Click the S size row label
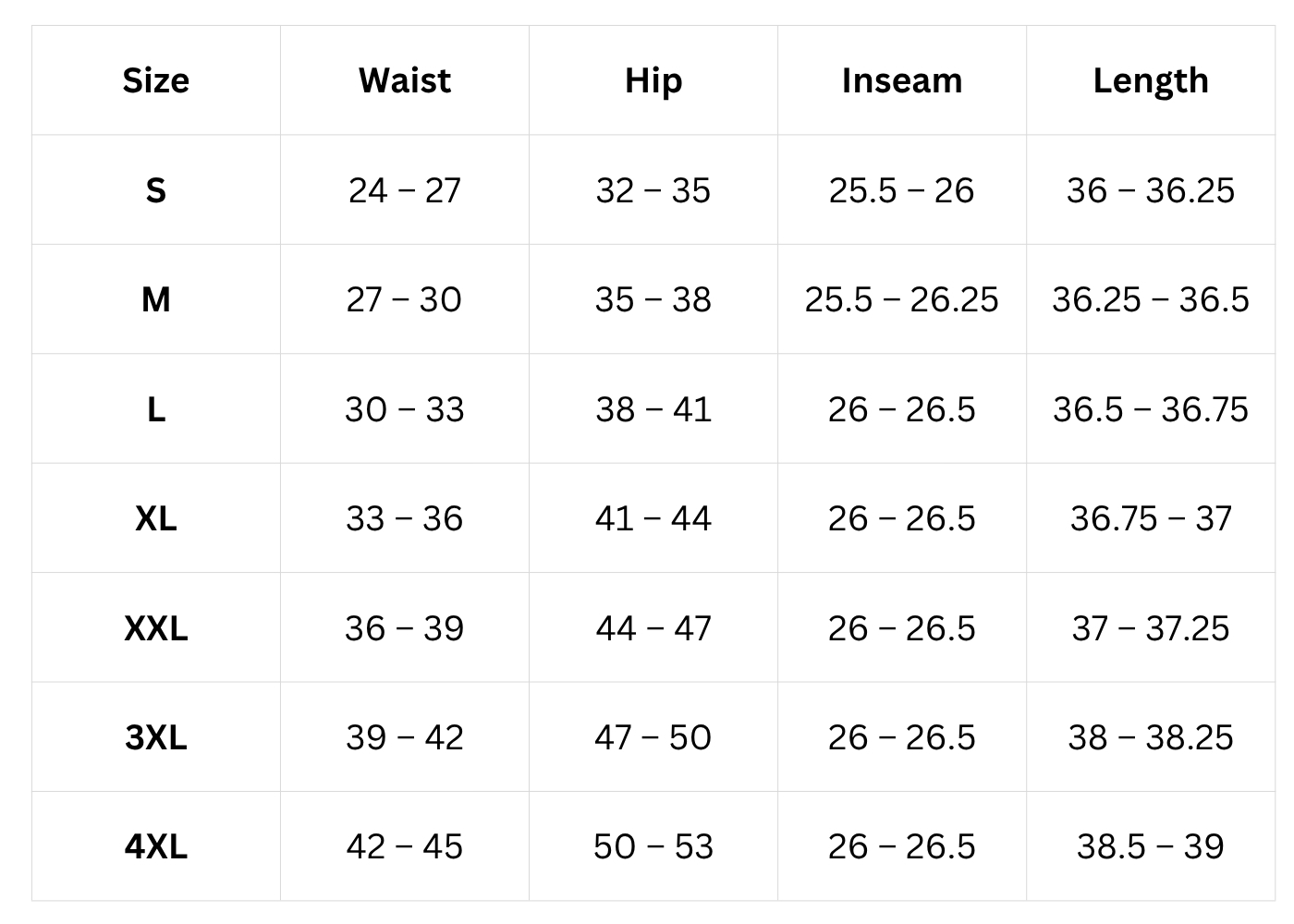 point(156,190)
